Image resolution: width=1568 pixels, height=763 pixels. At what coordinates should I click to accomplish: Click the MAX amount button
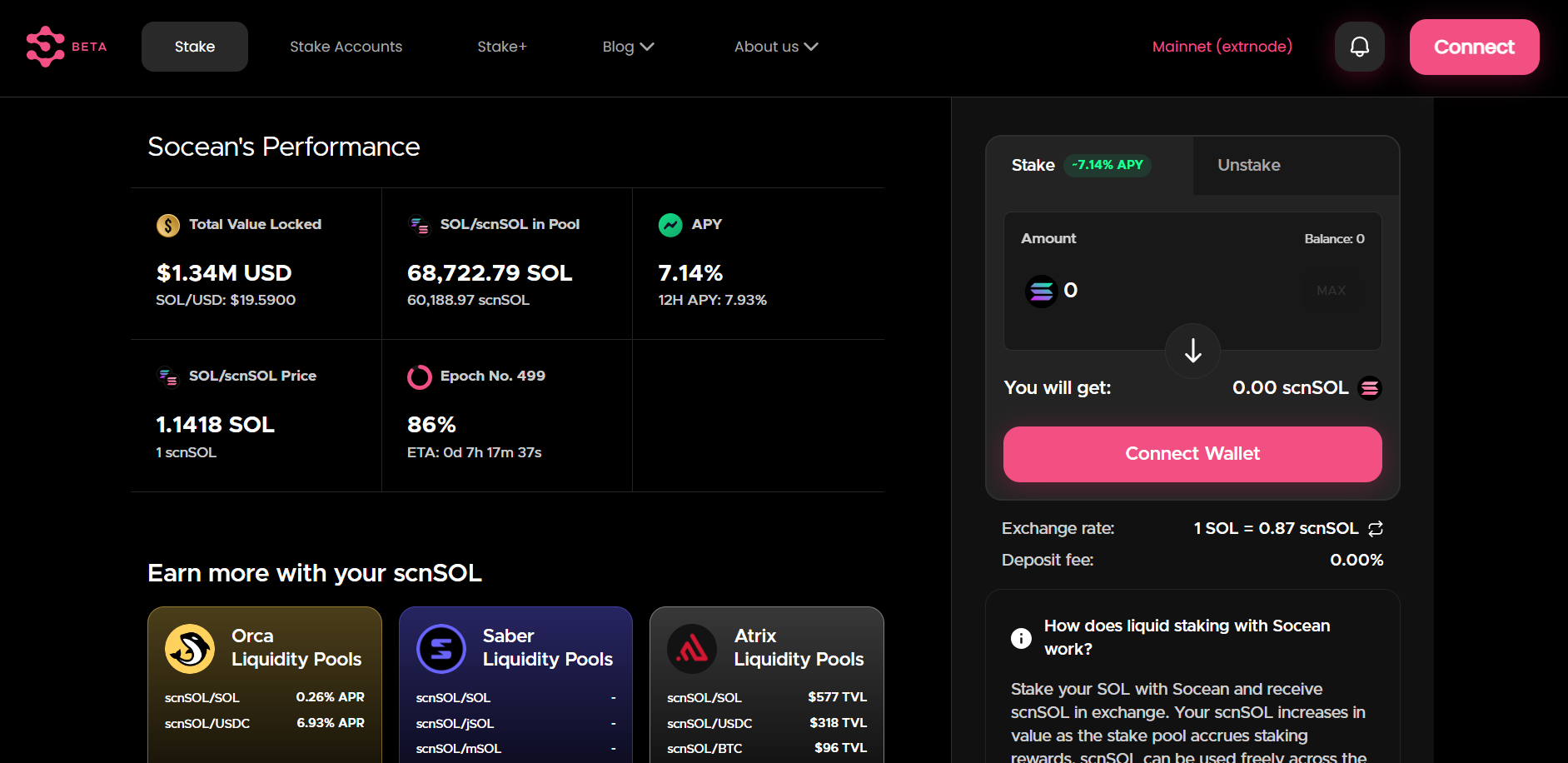1331,291
